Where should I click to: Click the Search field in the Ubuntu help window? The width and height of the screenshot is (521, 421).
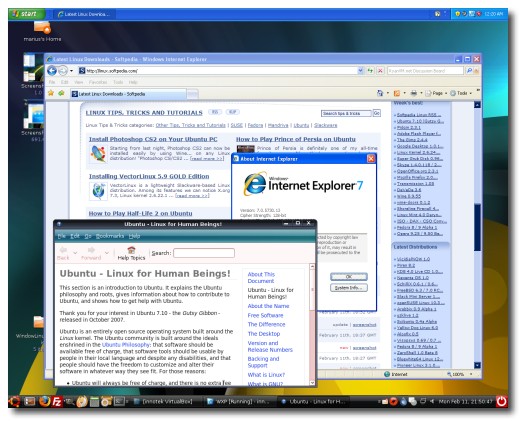click(x=204, y=253)
